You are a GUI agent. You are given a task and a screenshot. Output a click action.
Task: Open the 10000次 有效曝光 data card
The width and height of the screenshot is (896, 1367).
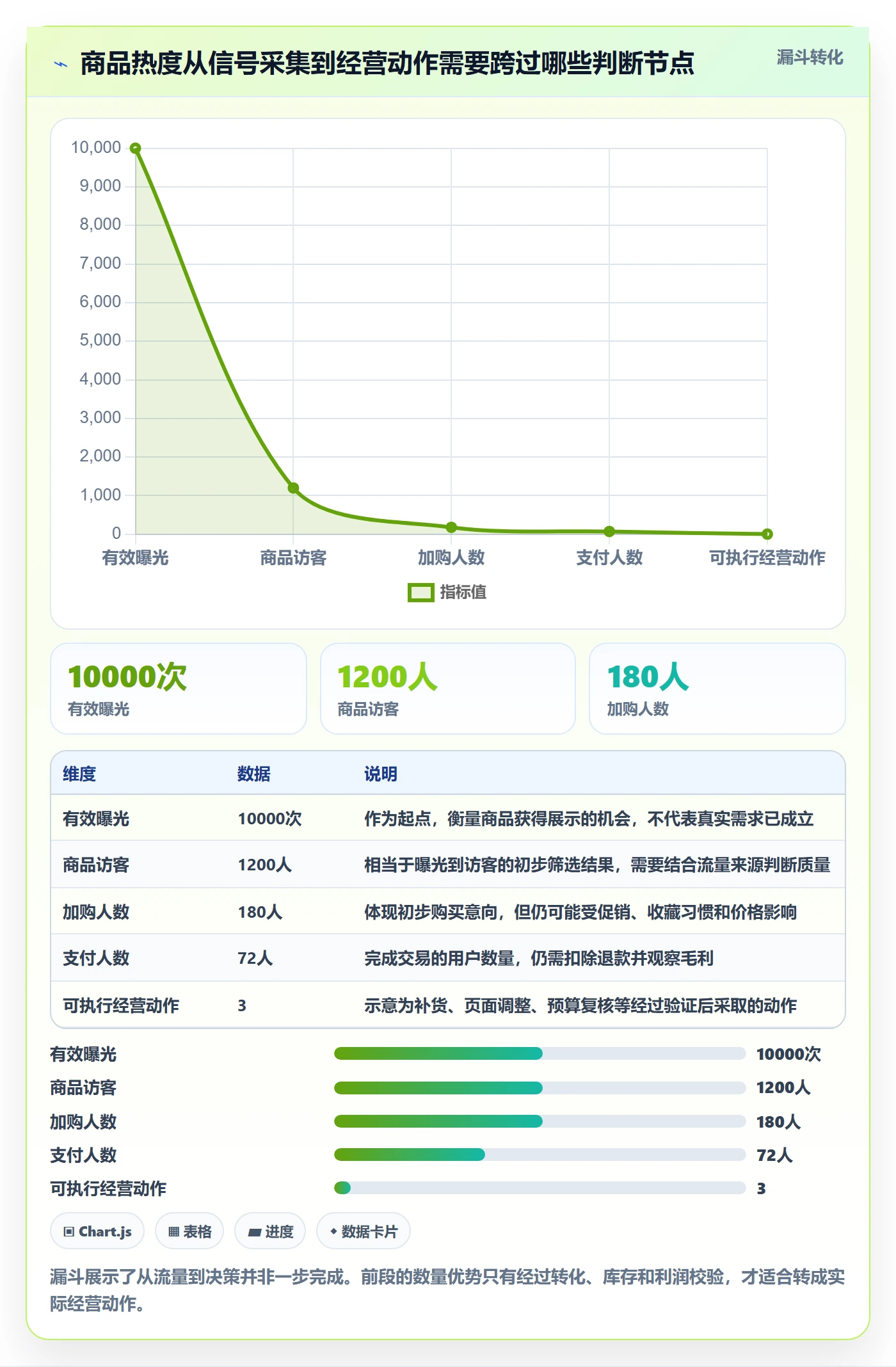179,689
